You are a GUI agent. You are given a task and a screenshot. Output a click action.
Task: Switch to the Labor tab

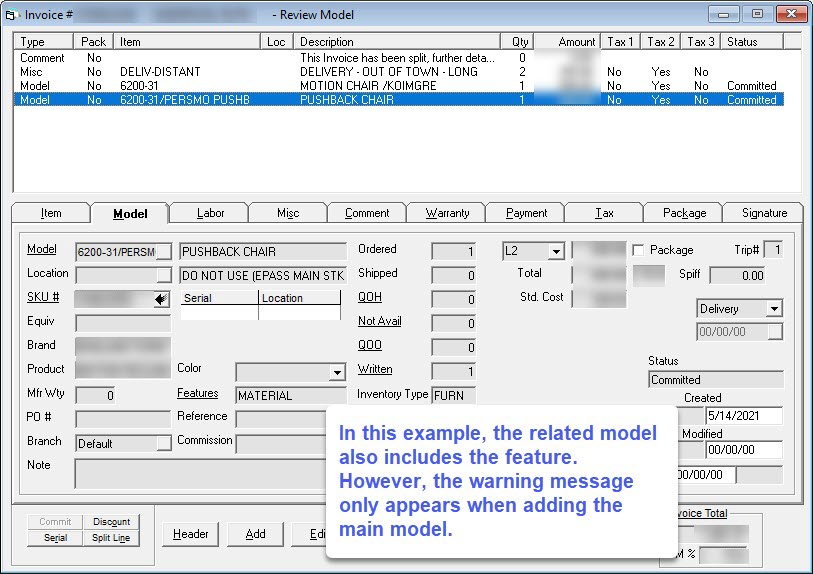(210, 213)
